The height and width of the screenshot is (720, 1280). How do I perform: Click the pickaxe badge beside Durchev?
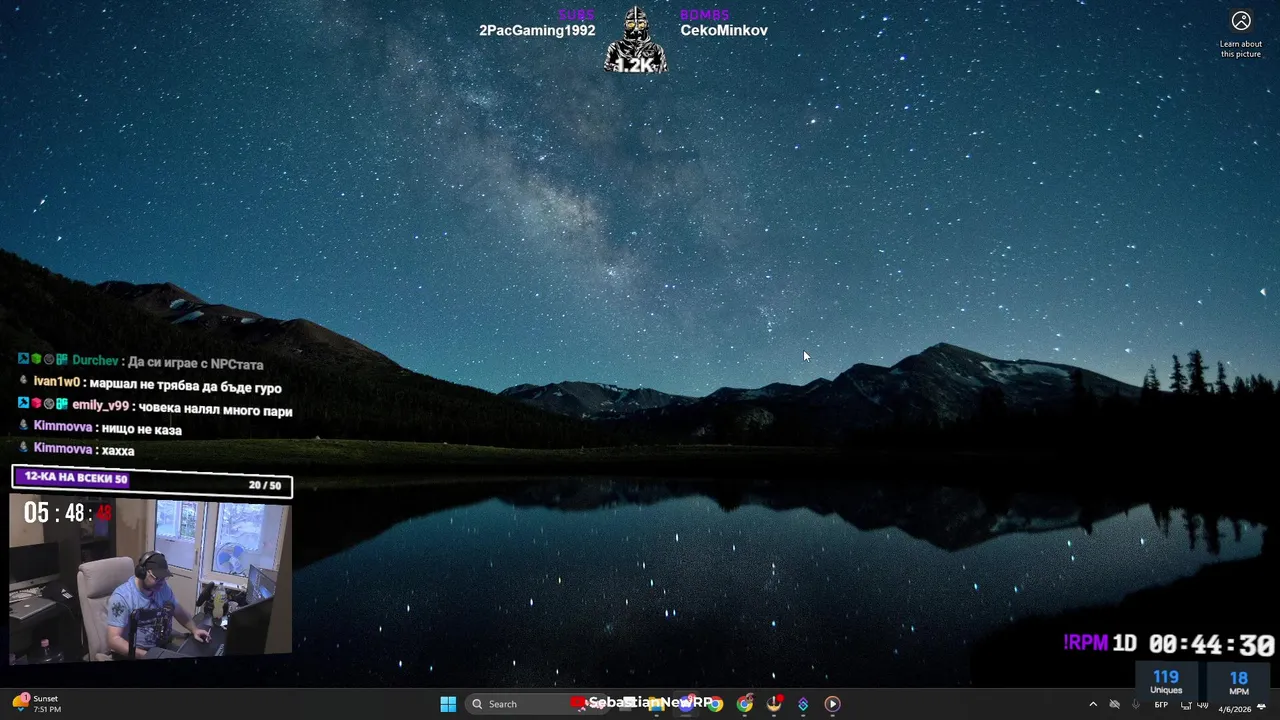pyautogui.click(x=23, y=359)
